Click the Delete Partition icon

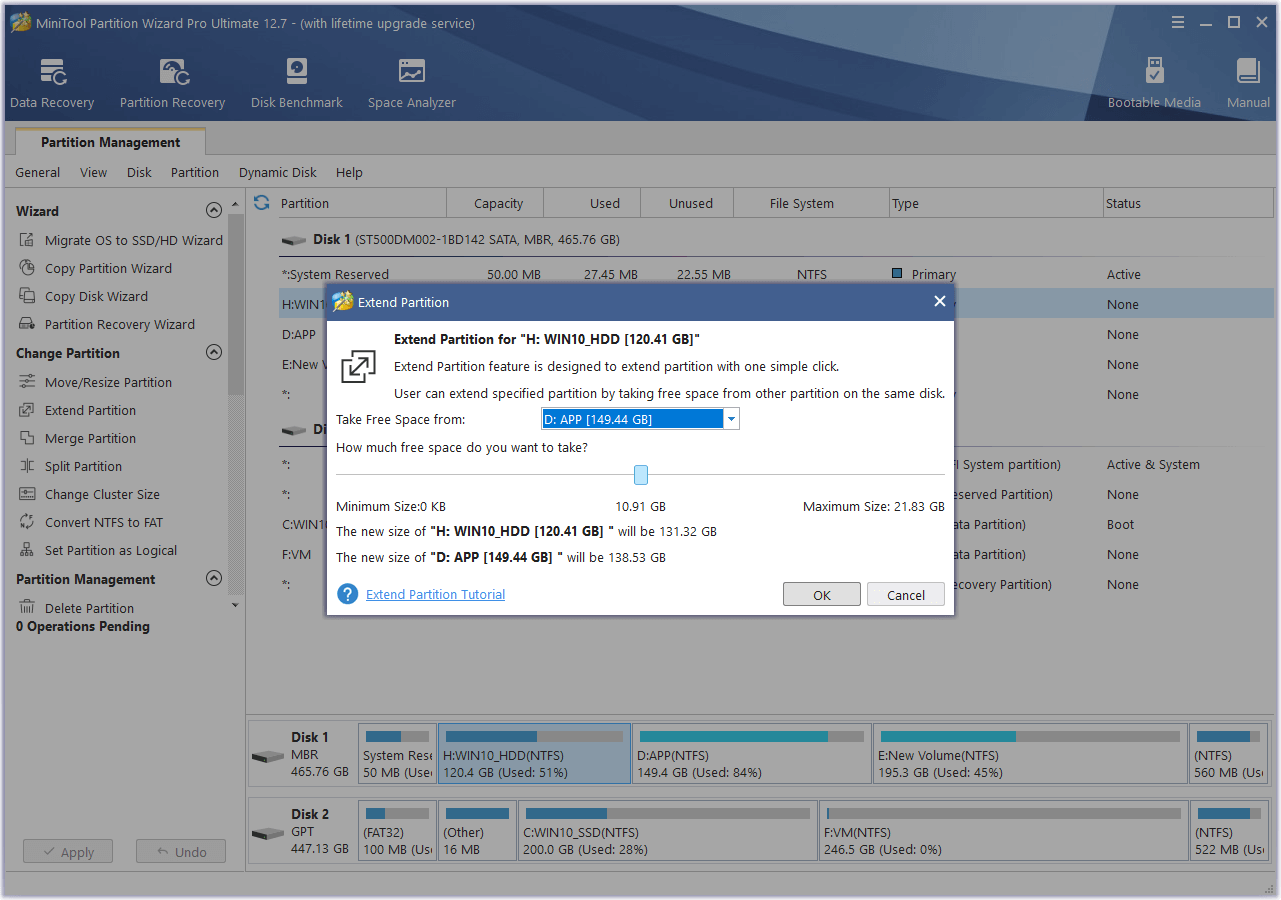point(27,608)
